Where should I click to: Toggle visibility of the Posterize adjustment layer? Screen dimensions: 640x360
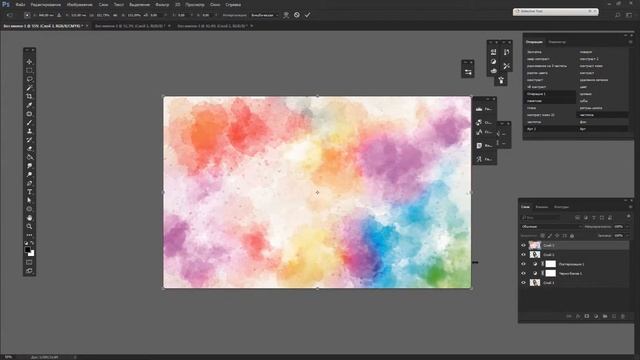point(523,264)
